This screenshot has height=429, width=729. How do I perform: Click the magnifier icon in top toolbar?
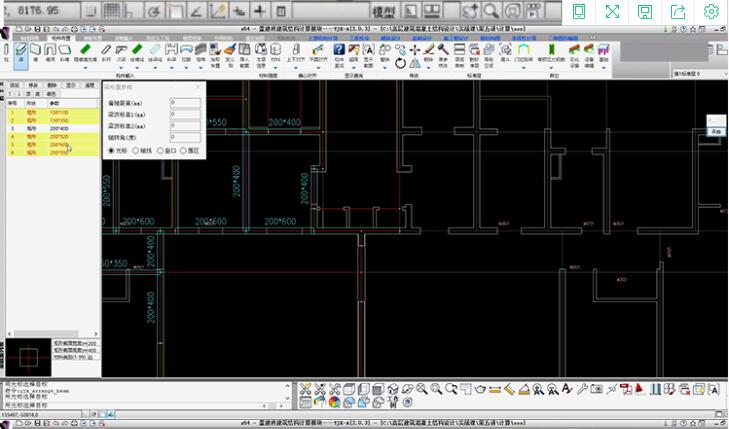tap(491, 11)
